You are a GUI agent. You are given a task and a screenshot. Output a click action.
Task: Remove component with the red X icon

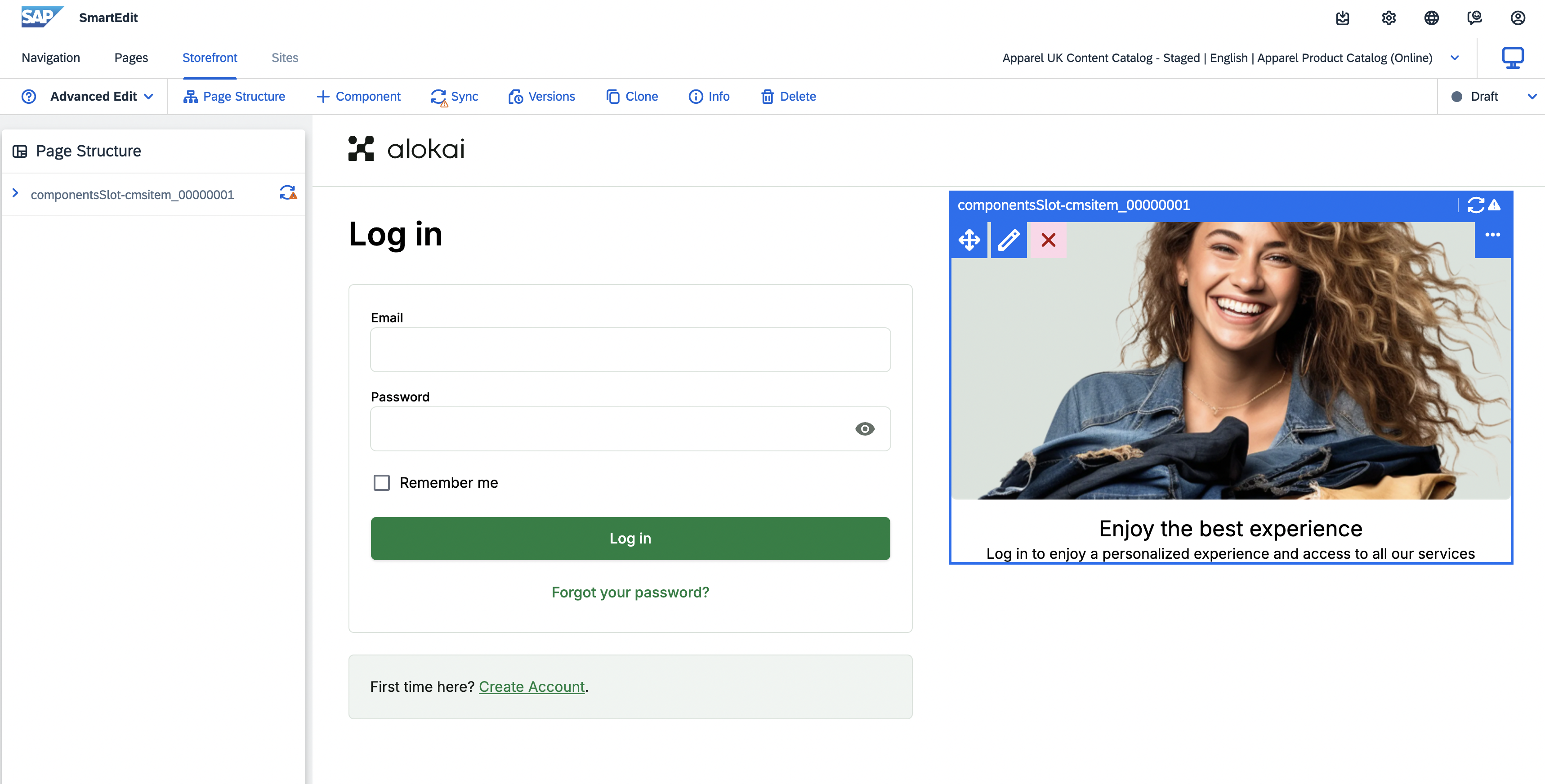click(x=1049, y=240)
